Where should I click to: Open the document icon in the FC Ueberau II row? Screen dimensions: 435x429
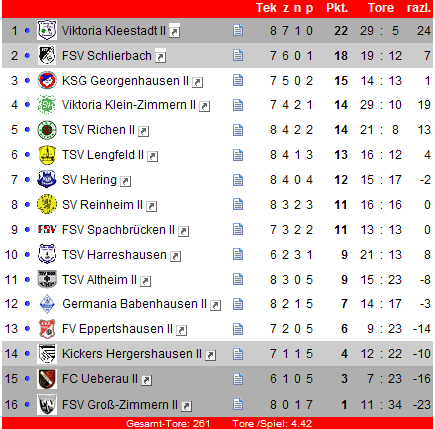(238, 379)
